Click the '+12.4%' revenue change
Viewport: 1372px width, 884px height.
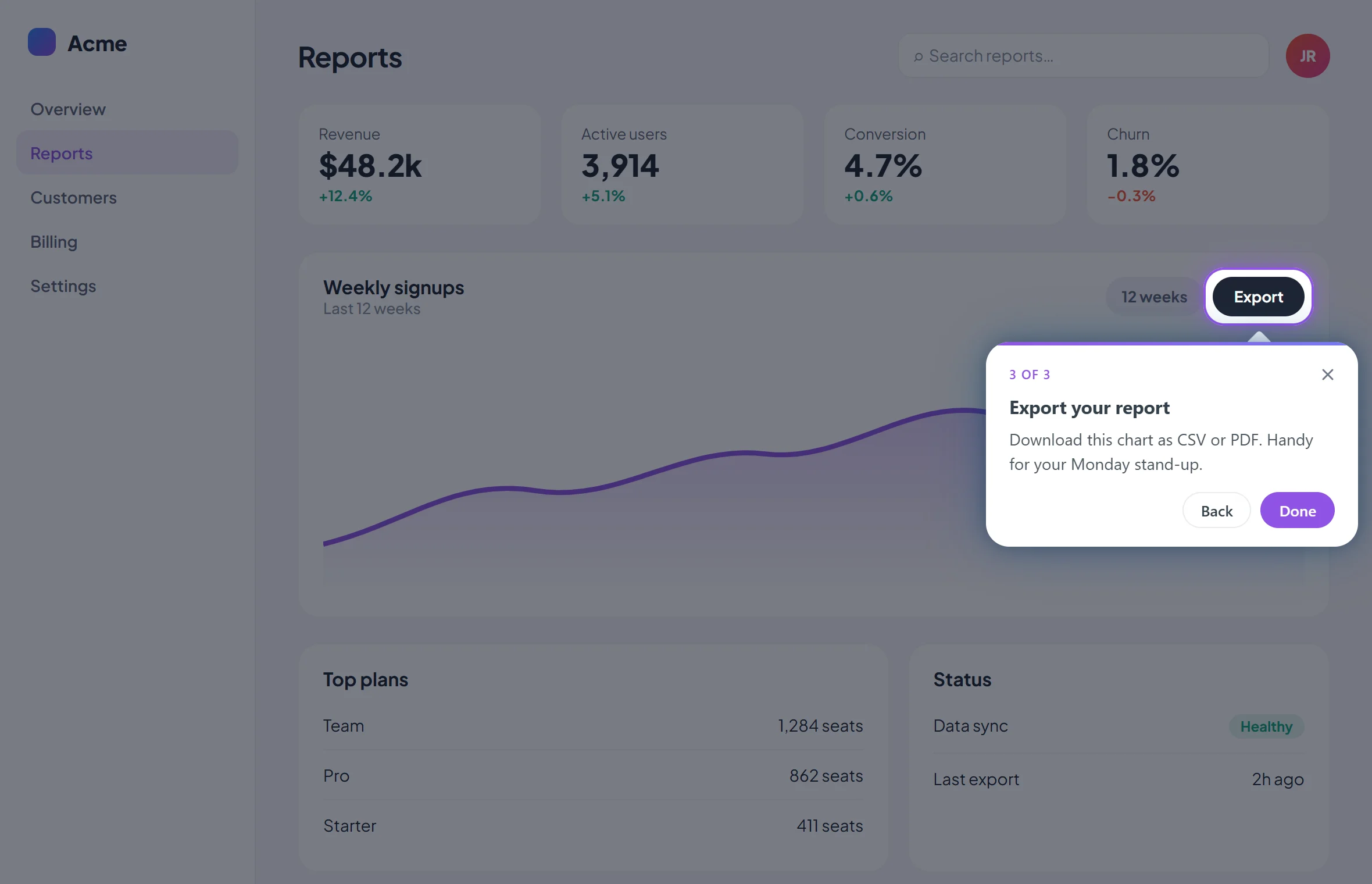345,196
